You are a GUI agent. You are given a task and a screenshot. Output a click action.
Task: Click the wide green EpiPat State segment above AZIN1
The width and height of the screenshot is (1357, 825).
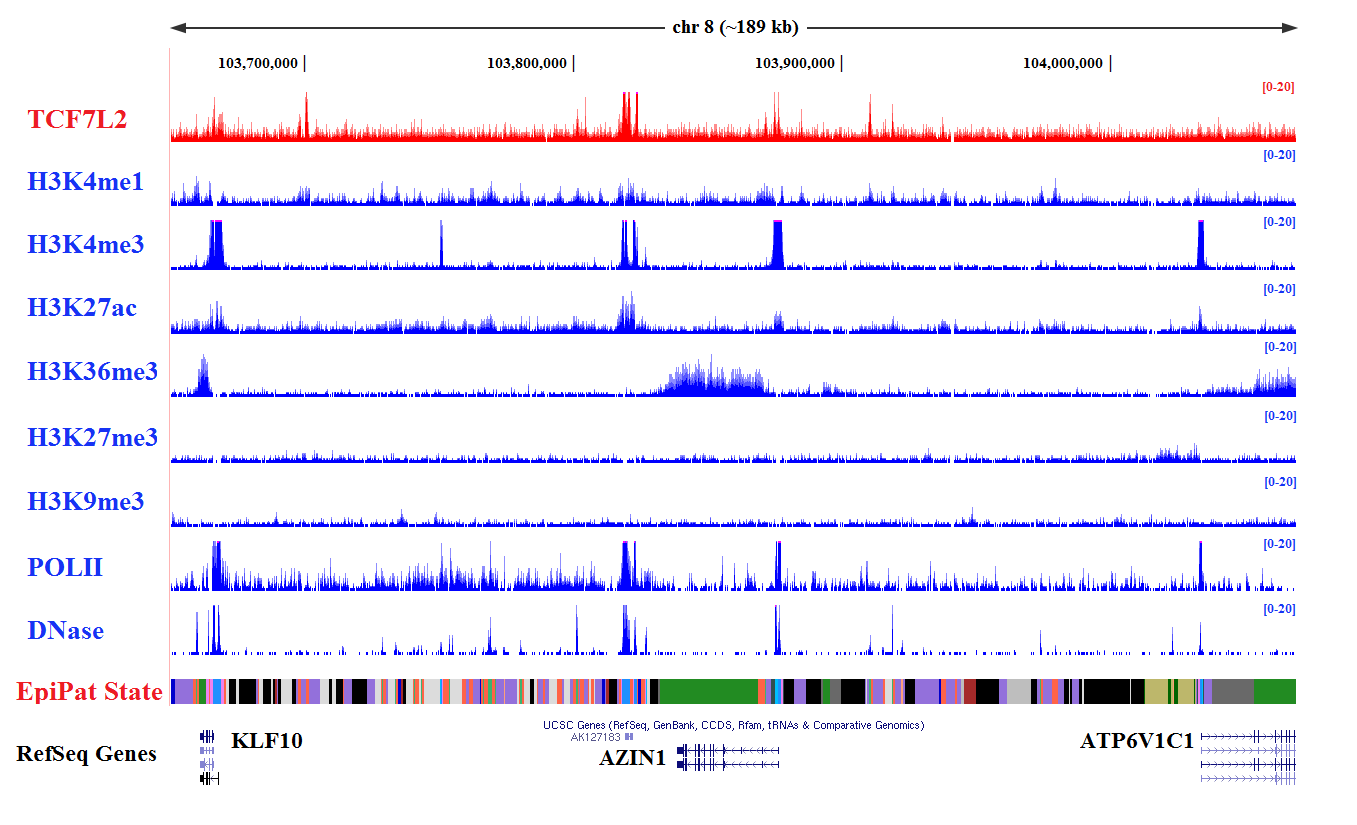coord(708,691)
